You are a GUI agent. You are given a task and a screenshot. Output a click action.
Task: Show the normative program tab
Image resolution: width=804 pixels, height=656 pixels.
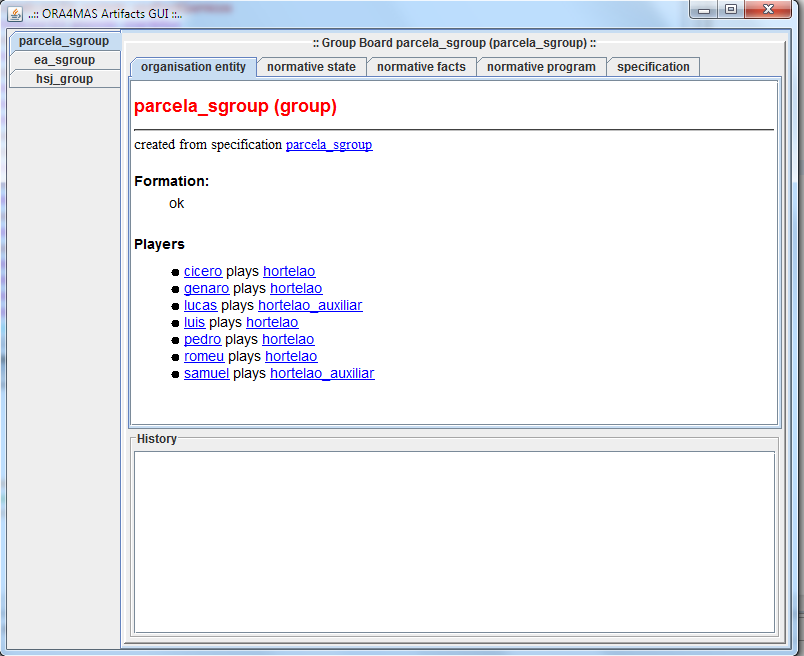coord(541,67)
